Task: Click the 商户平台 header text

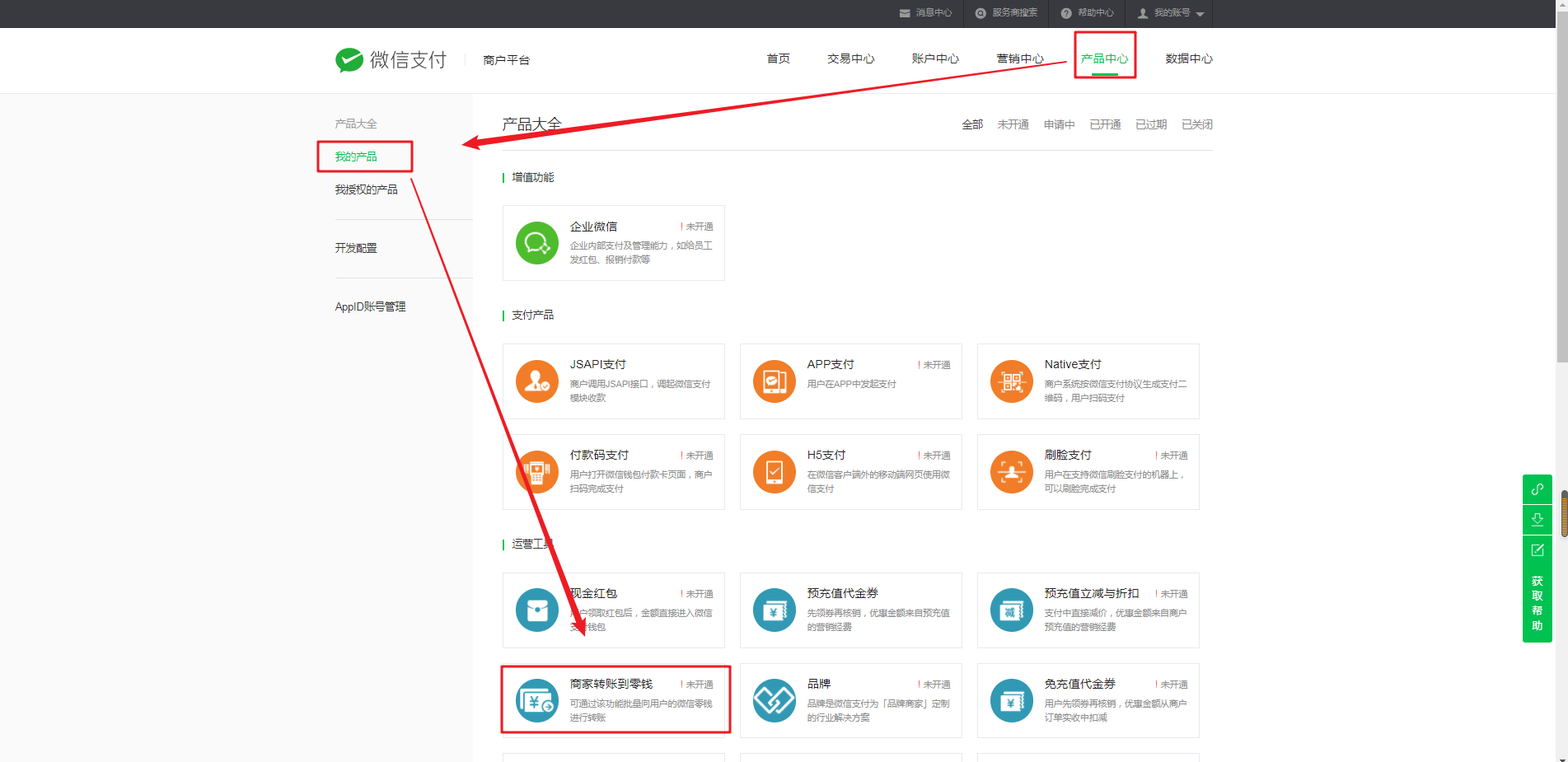Action: pyautogui.click(x=506, y=60)
